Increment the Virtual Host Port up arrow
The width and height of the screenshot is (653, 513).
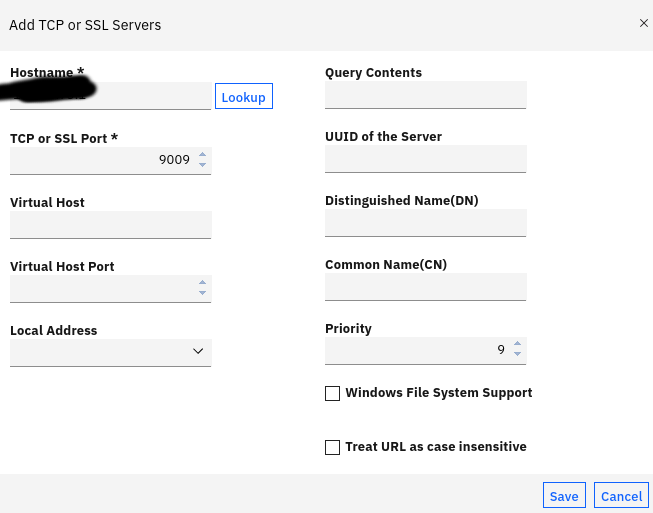203,283
